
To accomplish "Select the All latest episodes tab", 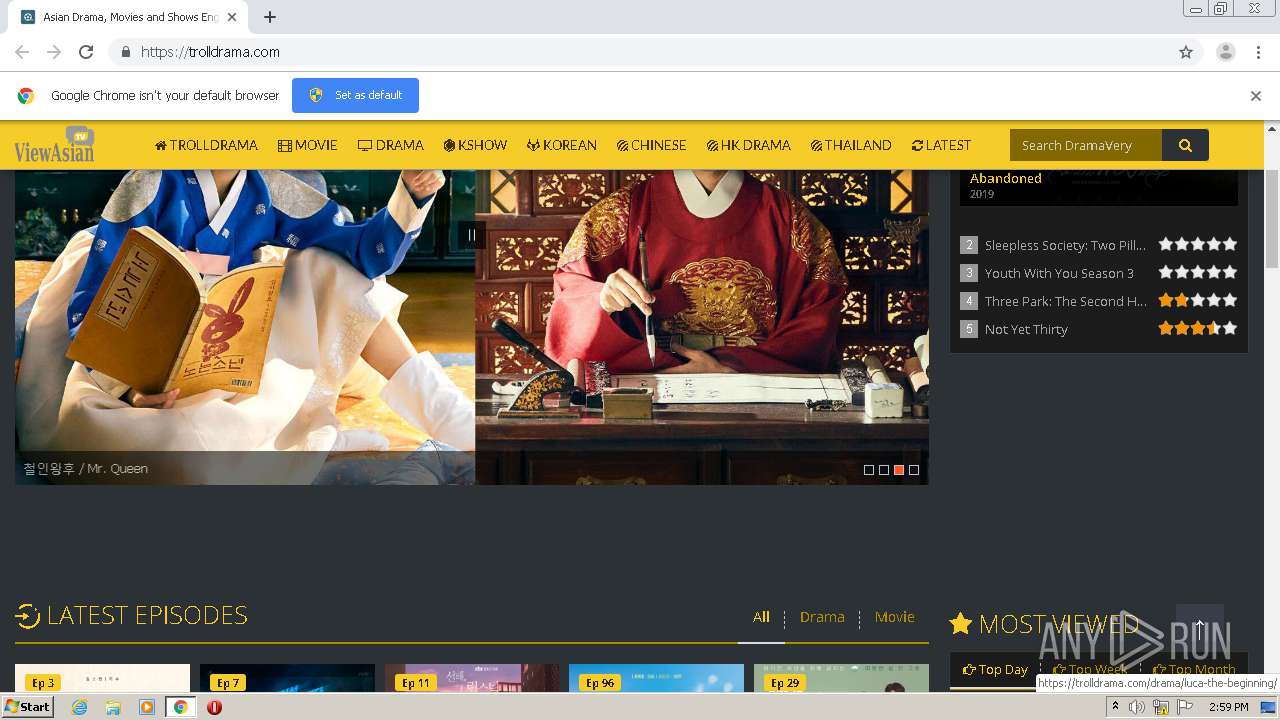I will 761,617.
